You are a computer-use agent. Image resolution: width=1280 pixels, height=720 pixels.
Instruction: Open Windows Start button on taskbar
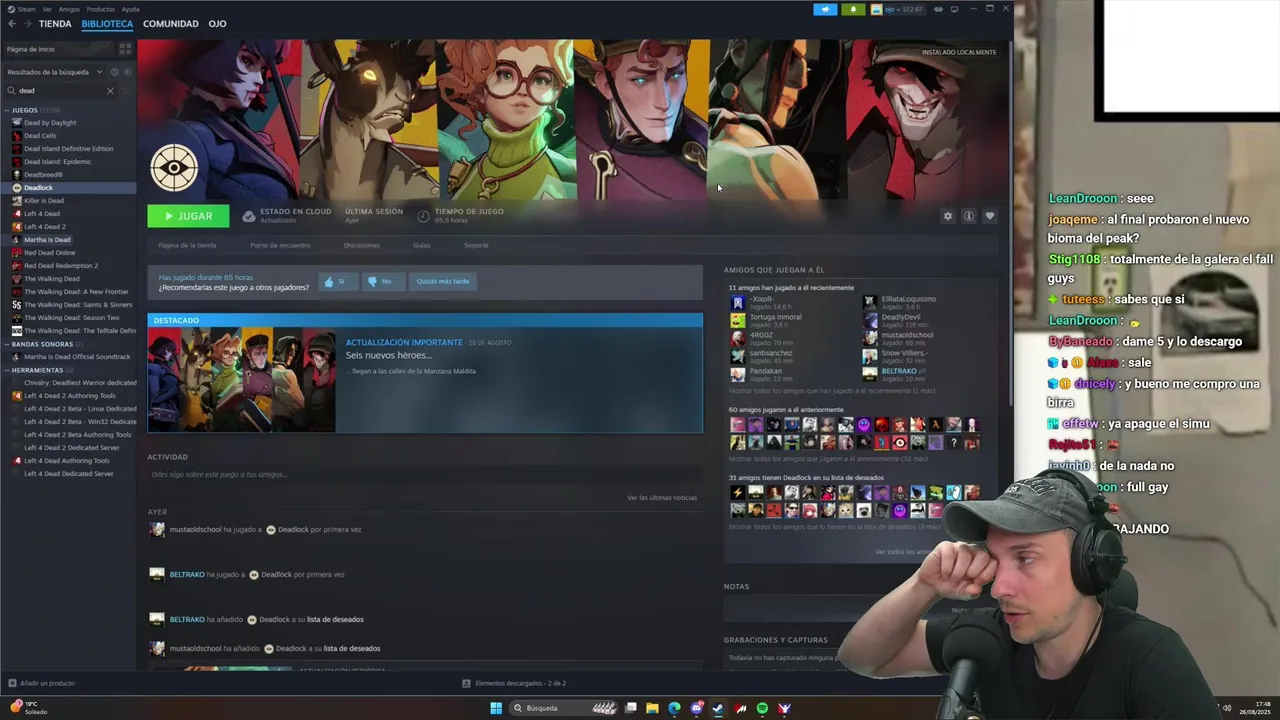496,708
